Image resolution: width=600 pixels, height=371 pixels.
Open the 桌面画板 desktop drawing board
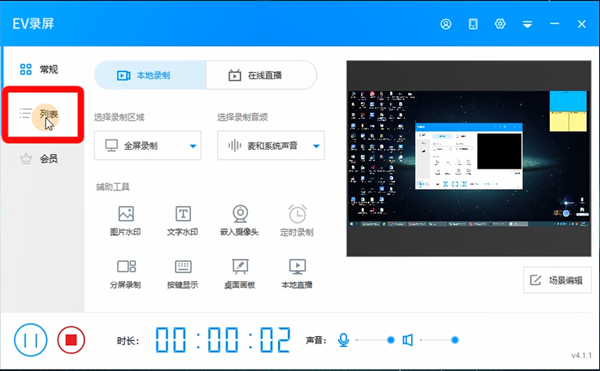[240, 274]
